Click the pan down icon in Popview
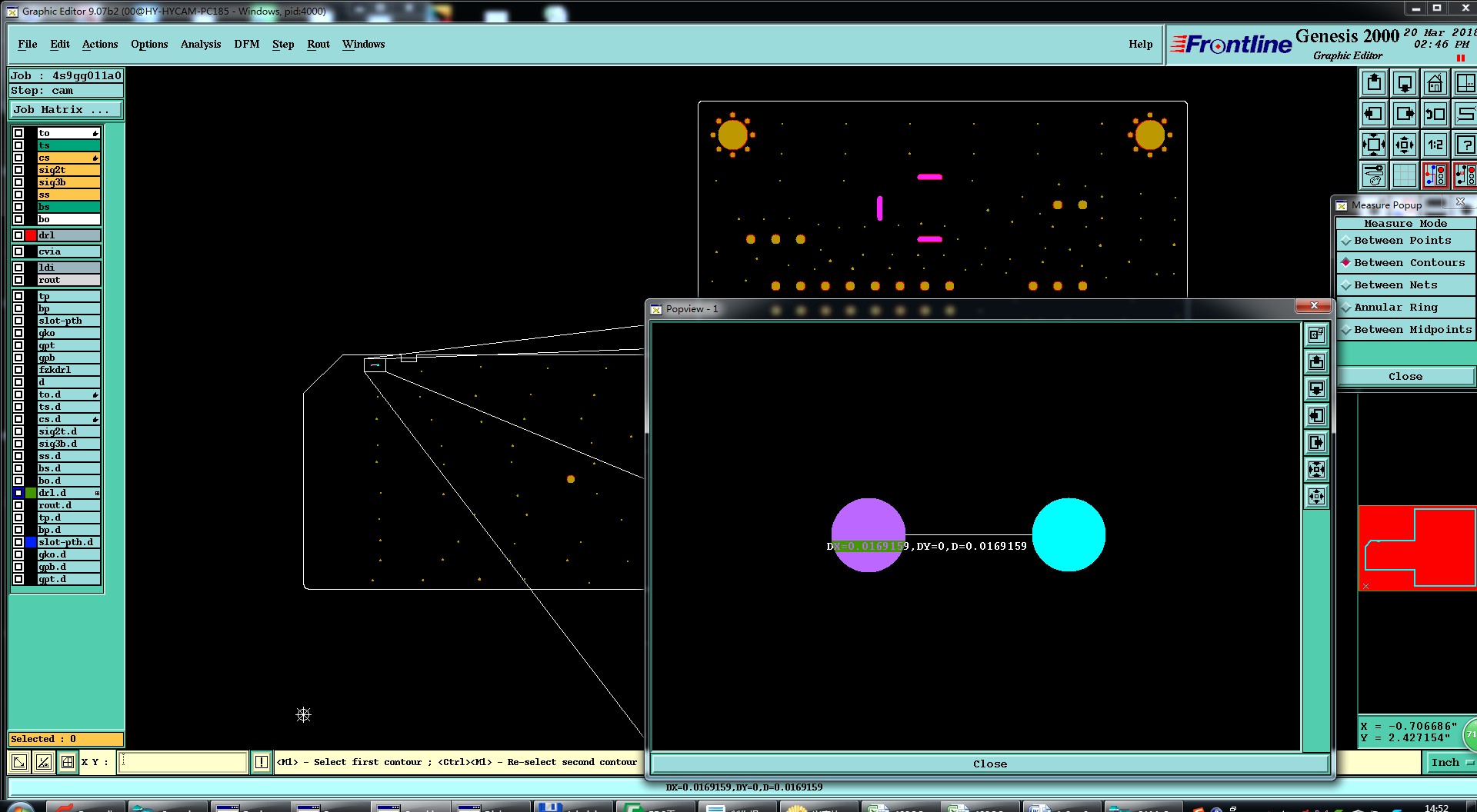 tap(1317, 388)
